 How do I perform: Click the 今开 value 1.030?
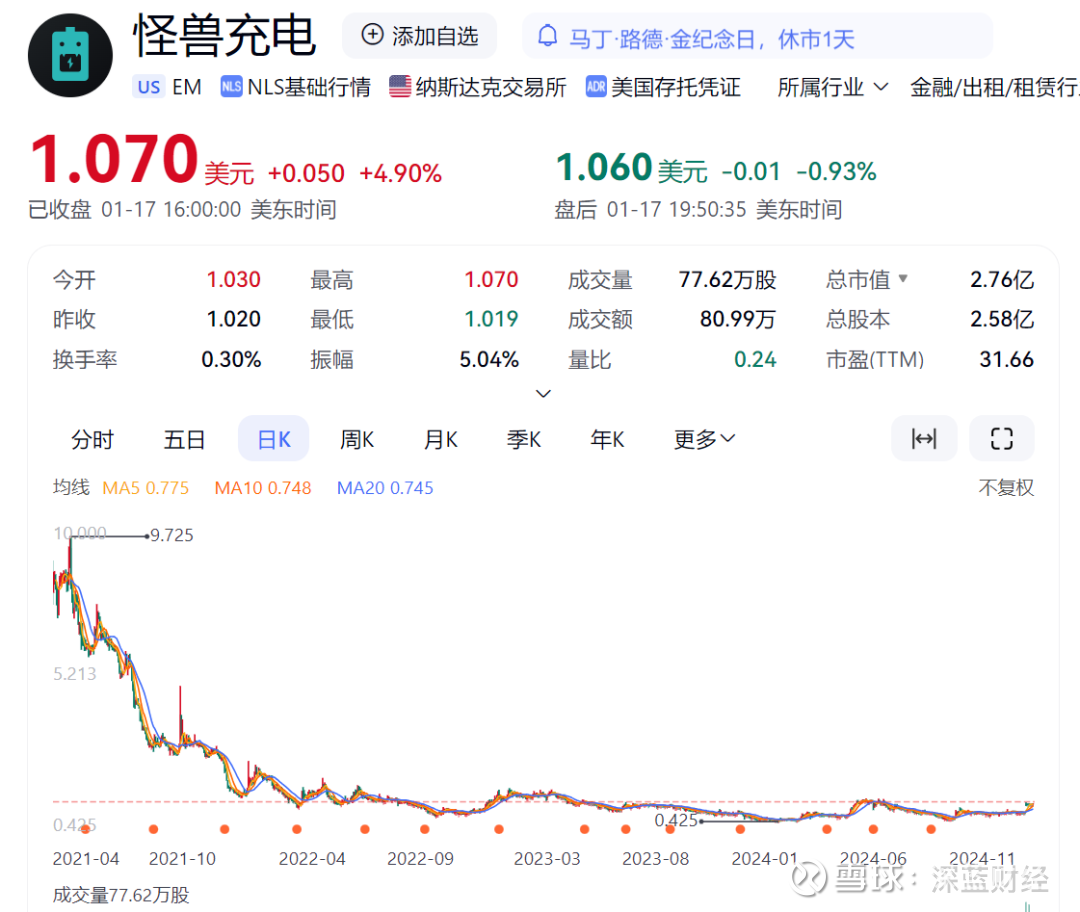pos(233,280)
